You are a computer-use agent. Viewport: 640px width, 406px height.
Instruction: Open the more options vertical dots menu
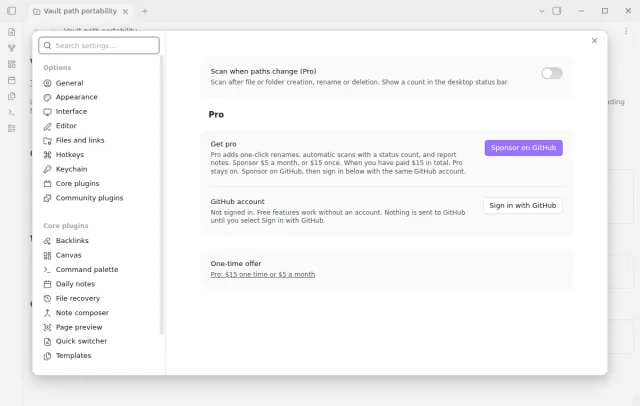[626, 31]
